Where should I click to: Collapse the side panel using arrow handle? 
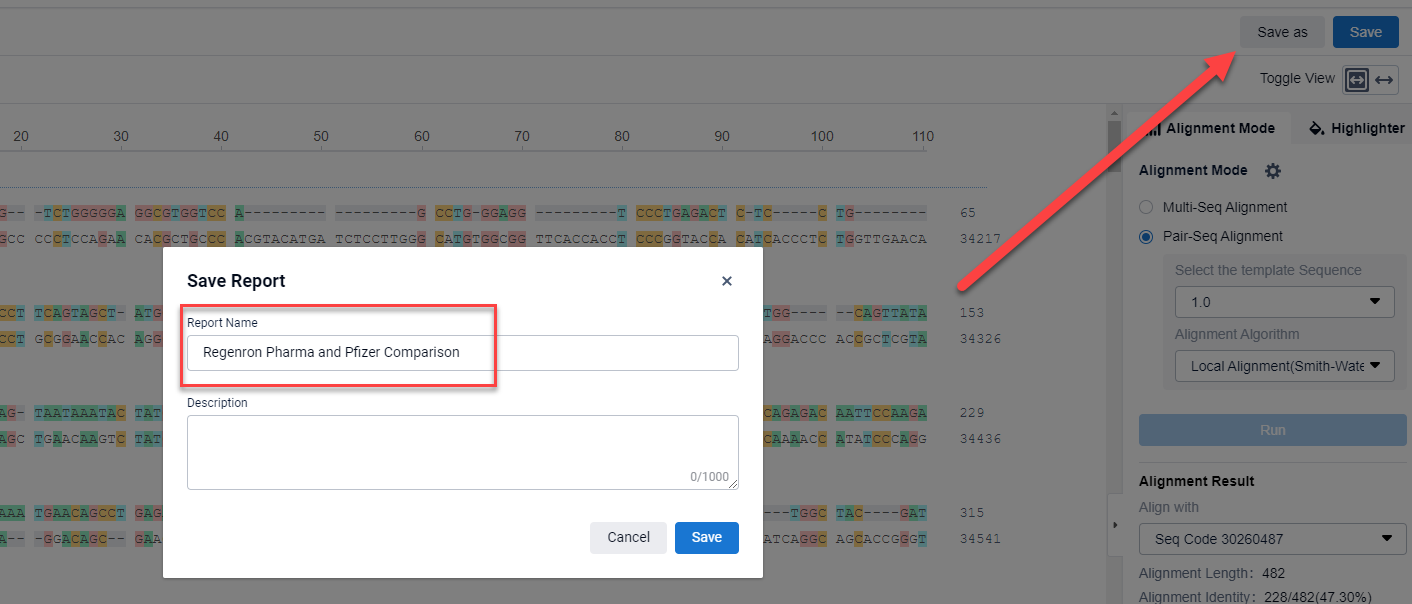pyautogui.click(x=1115, y=524)
